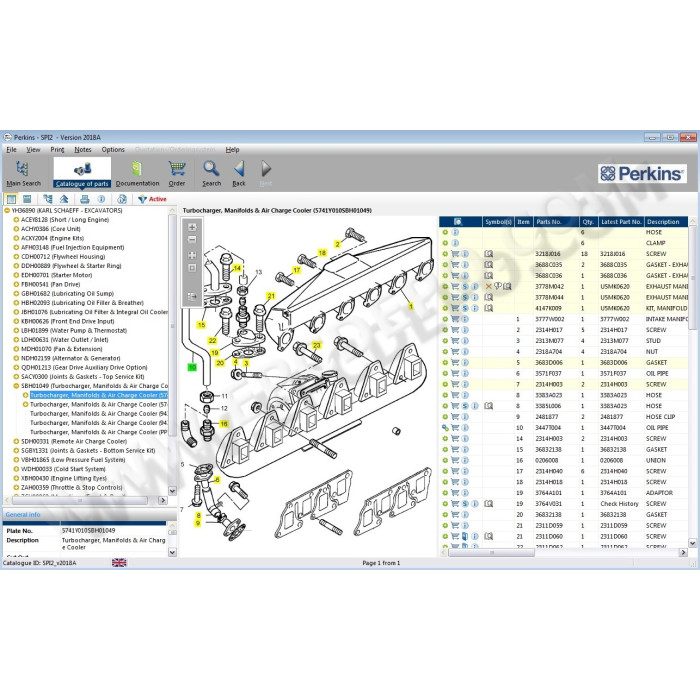Click the tree structure icon in the small toolbar

tap(47, 199)
